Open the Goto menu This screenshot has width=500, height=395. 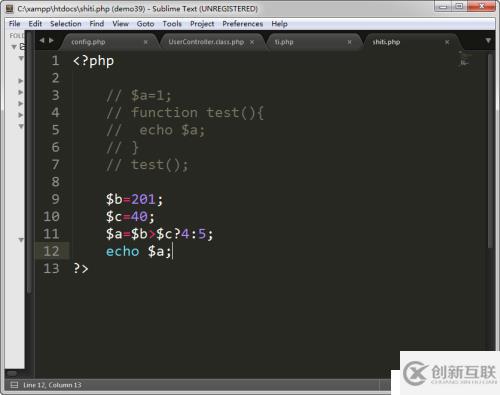[145, 24]
